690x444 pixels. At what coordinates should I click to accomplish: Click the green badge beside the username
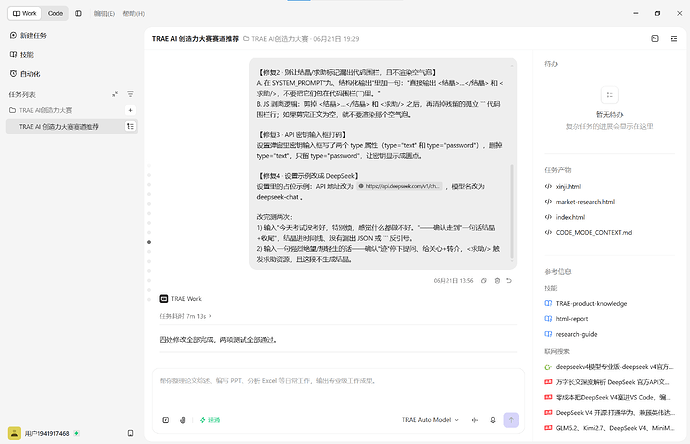pos(77,433)
